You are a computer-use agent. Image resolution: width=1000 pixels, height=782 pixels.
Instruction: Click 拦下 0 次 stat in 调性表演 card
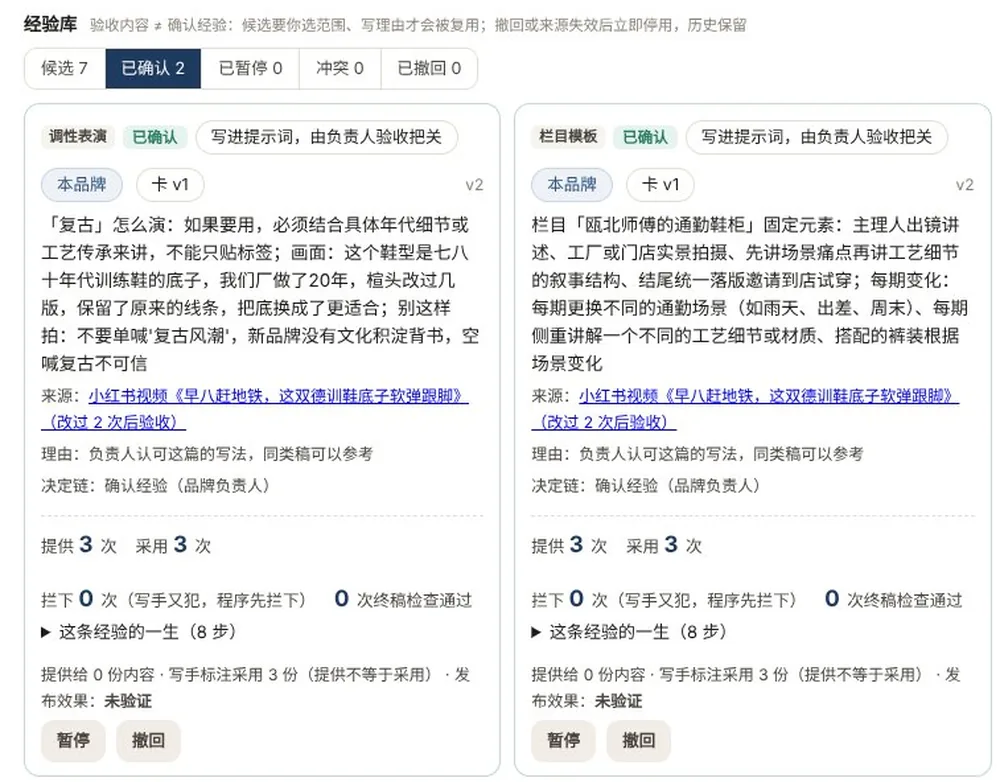[173, 600]
